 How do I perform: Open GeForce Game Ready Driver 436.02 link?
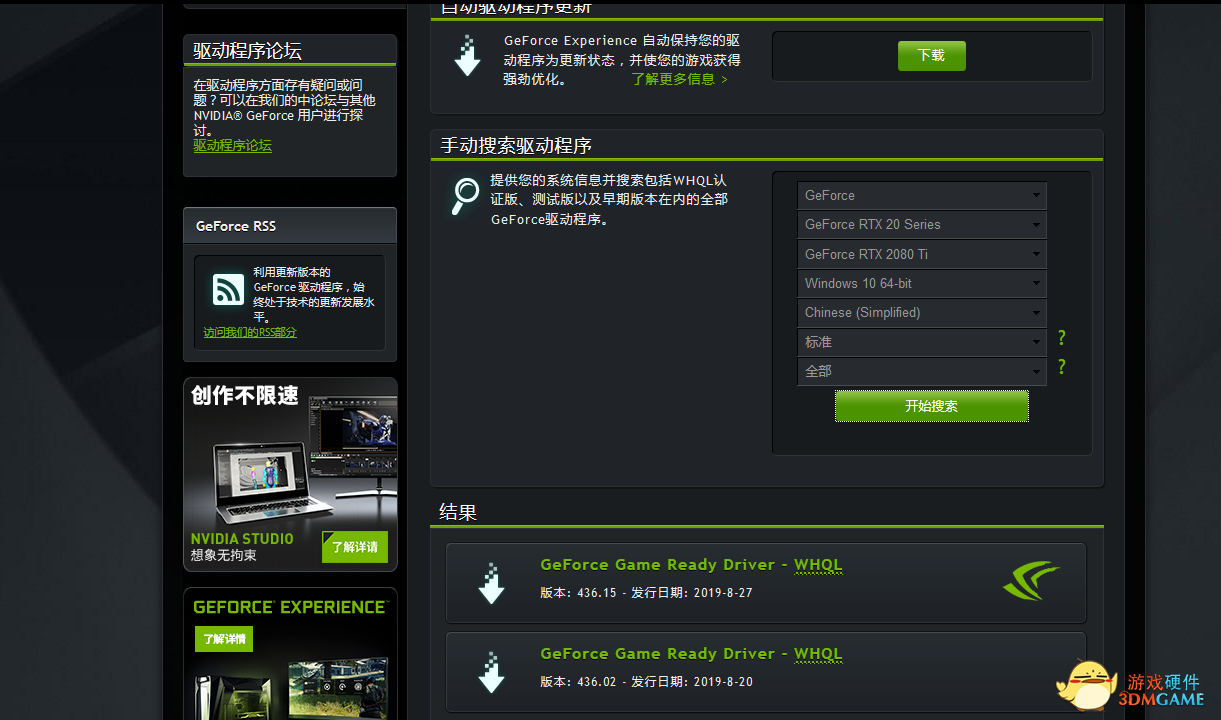point(658,654)
